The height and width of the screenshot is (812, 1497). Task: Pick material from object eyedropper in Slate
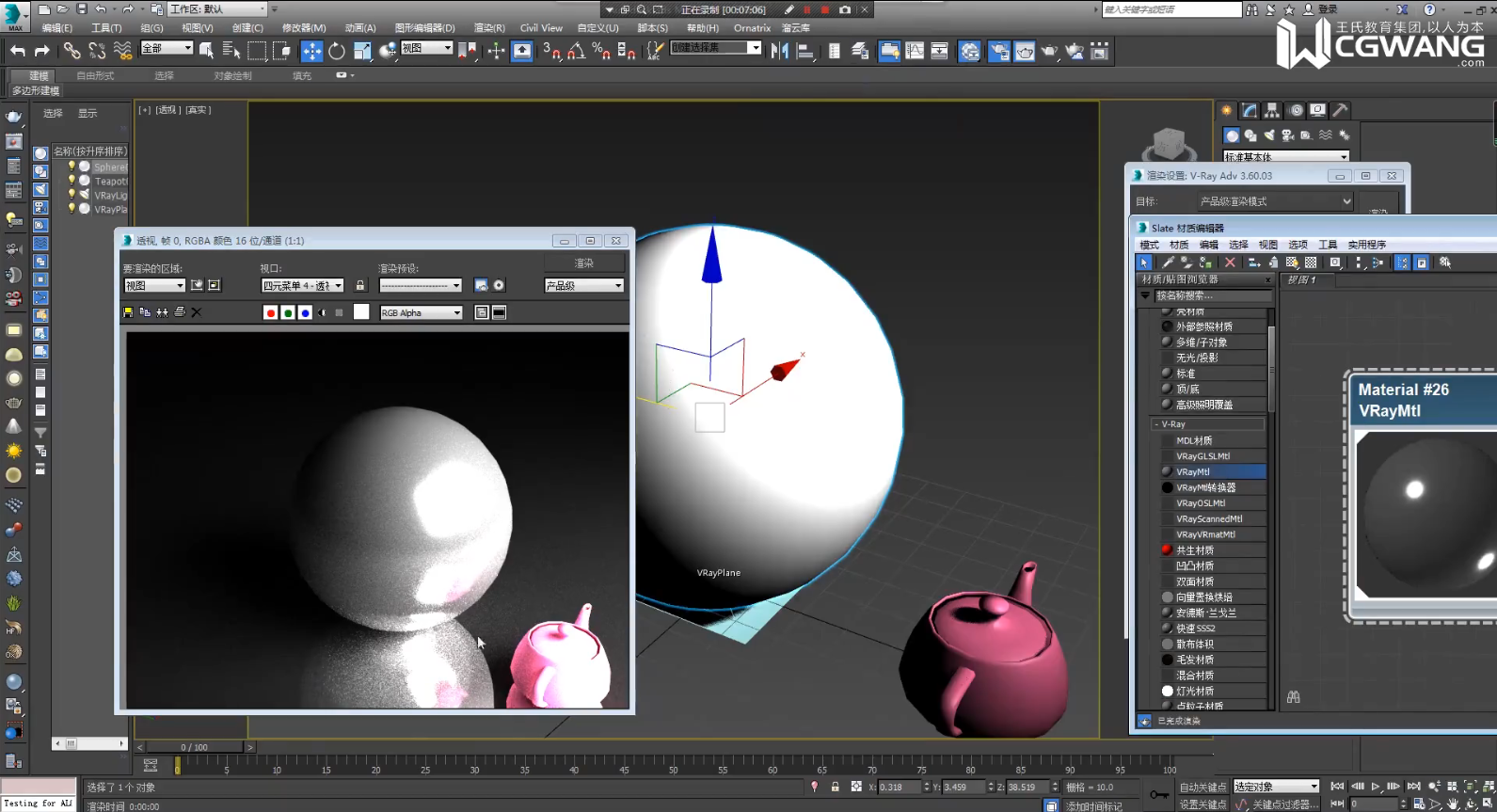1168,263
